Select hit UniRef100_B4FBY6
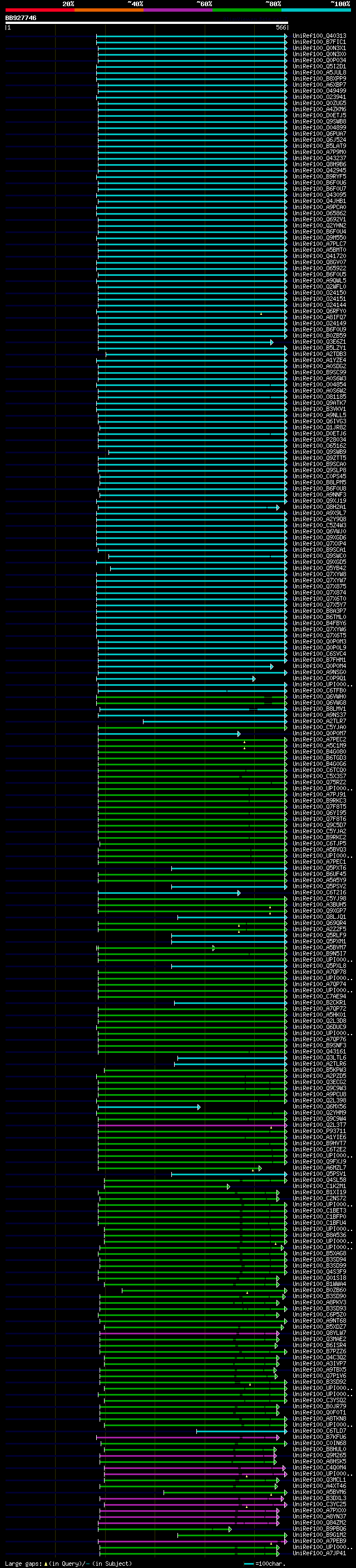 [x=319, y=624]
